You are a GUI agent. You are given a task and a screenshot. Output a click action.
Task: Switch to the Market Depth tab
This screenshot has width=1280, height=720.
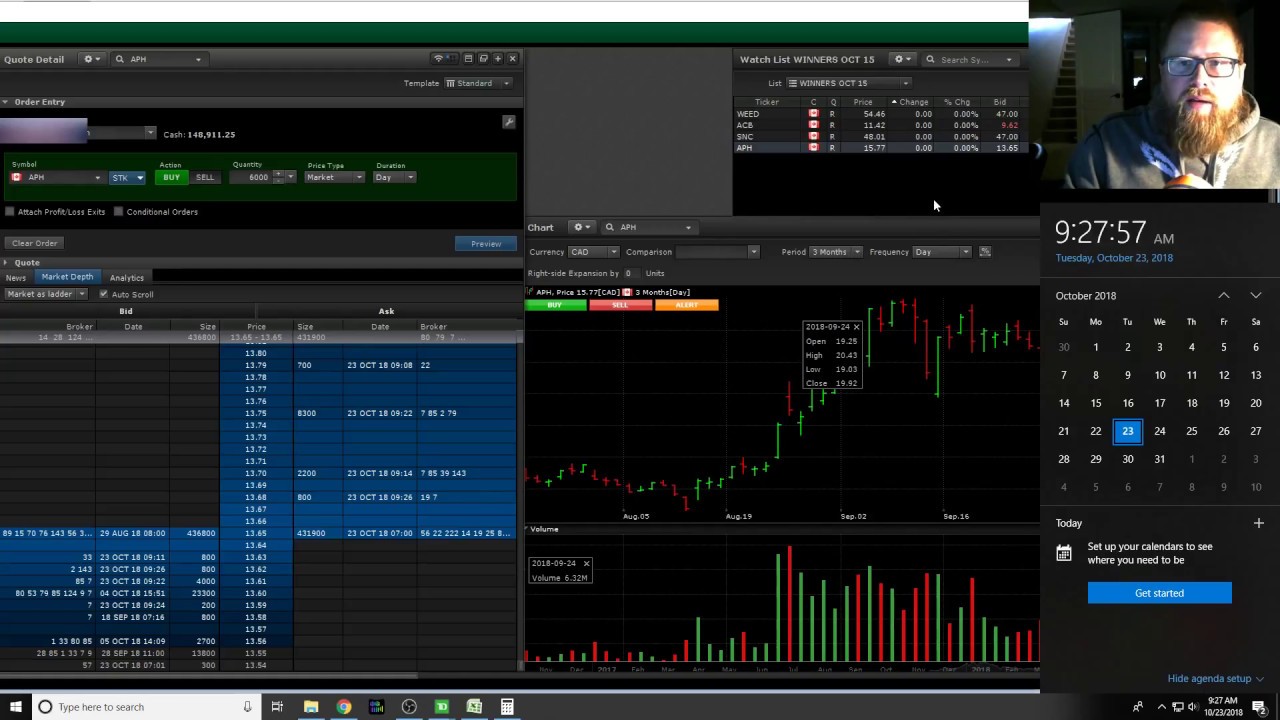[x=67, y=277]
